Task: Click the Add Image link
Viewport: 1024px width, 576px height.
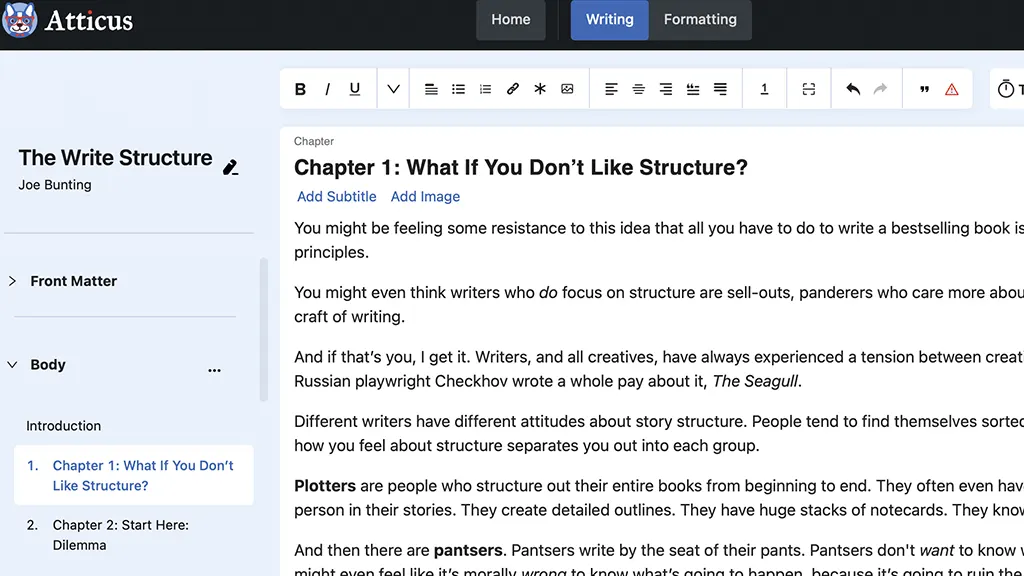Action: click(x=425, y=197)
